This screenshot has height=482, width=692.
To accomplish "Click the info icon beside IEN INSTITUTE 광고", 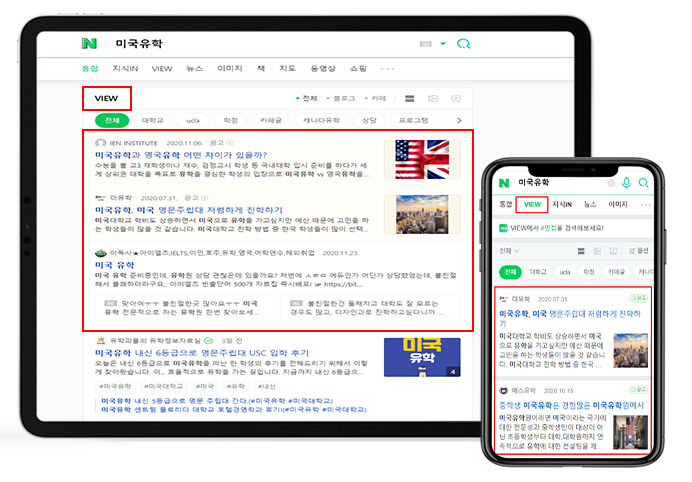I will tap(230, 143).
